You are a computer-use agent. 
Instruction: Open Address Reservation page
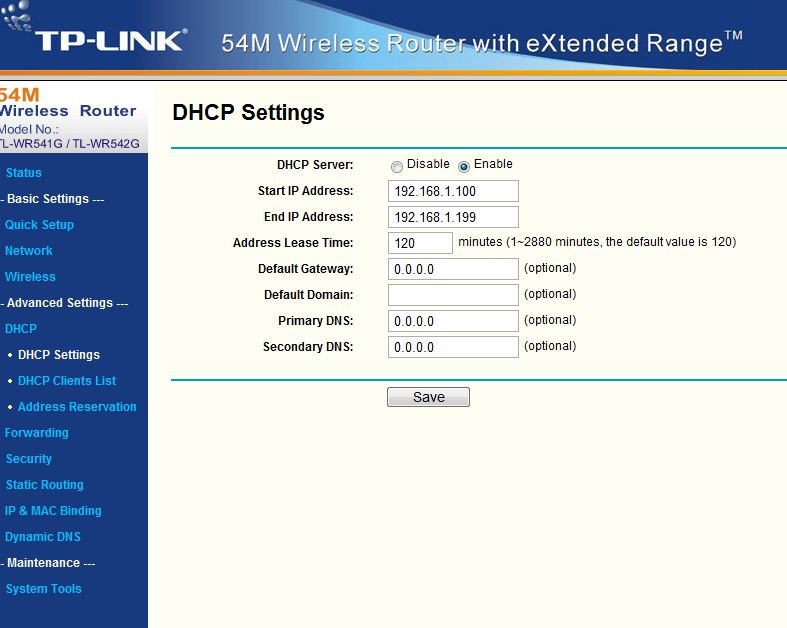(77, 407)
